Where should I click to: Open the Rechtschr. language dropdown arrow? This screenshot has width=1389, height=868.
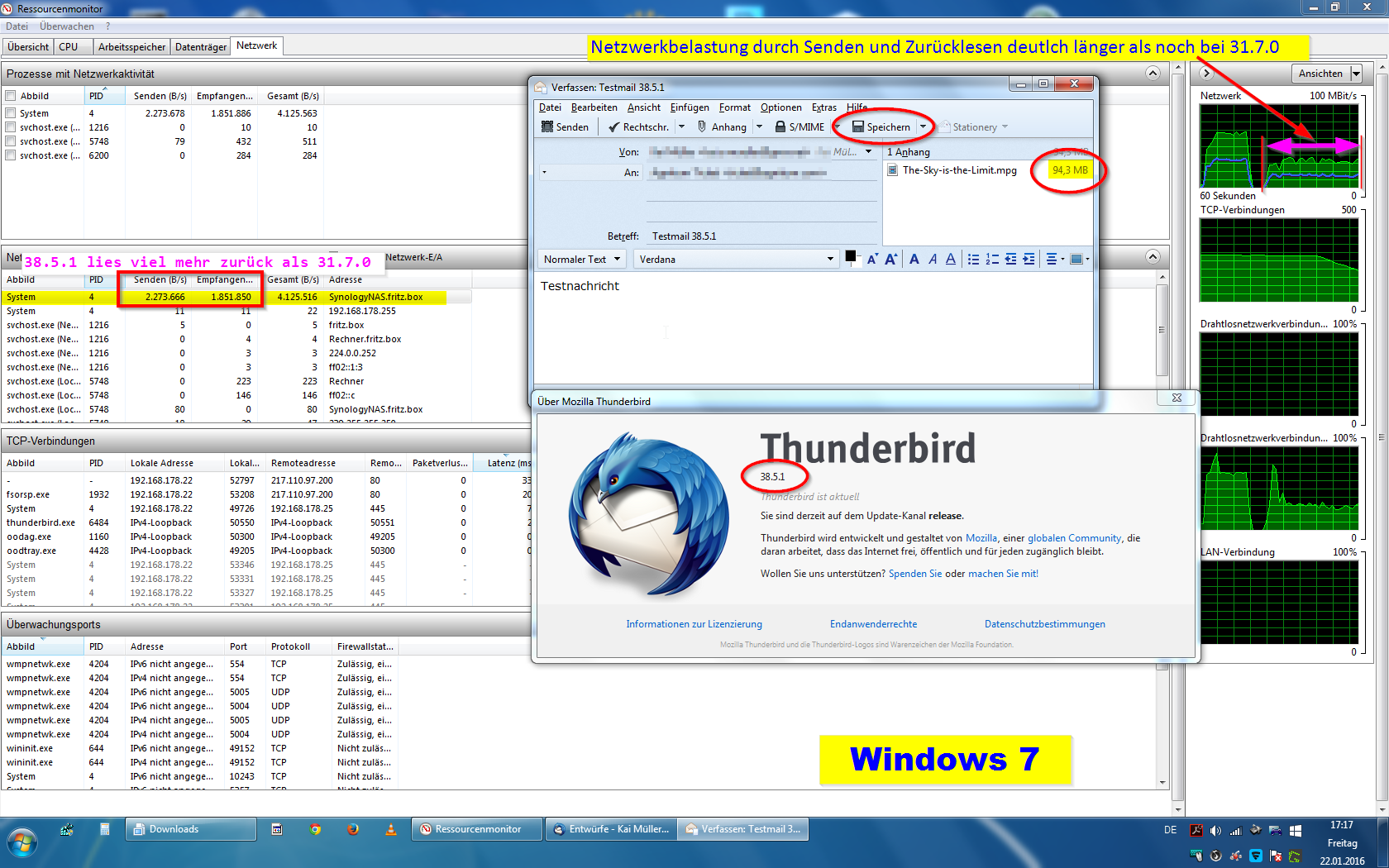tap(681, 127)
